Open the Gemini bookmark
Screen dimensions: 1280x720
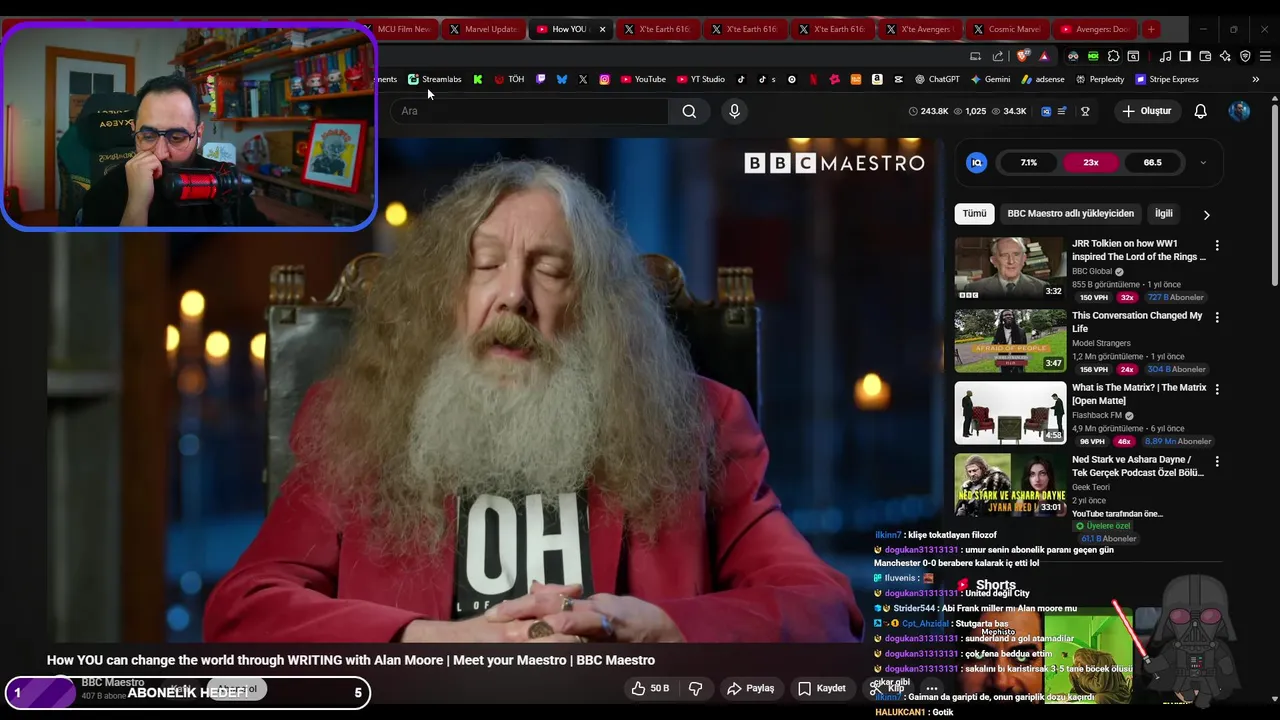pyautogui.click(x=990, y=79)
